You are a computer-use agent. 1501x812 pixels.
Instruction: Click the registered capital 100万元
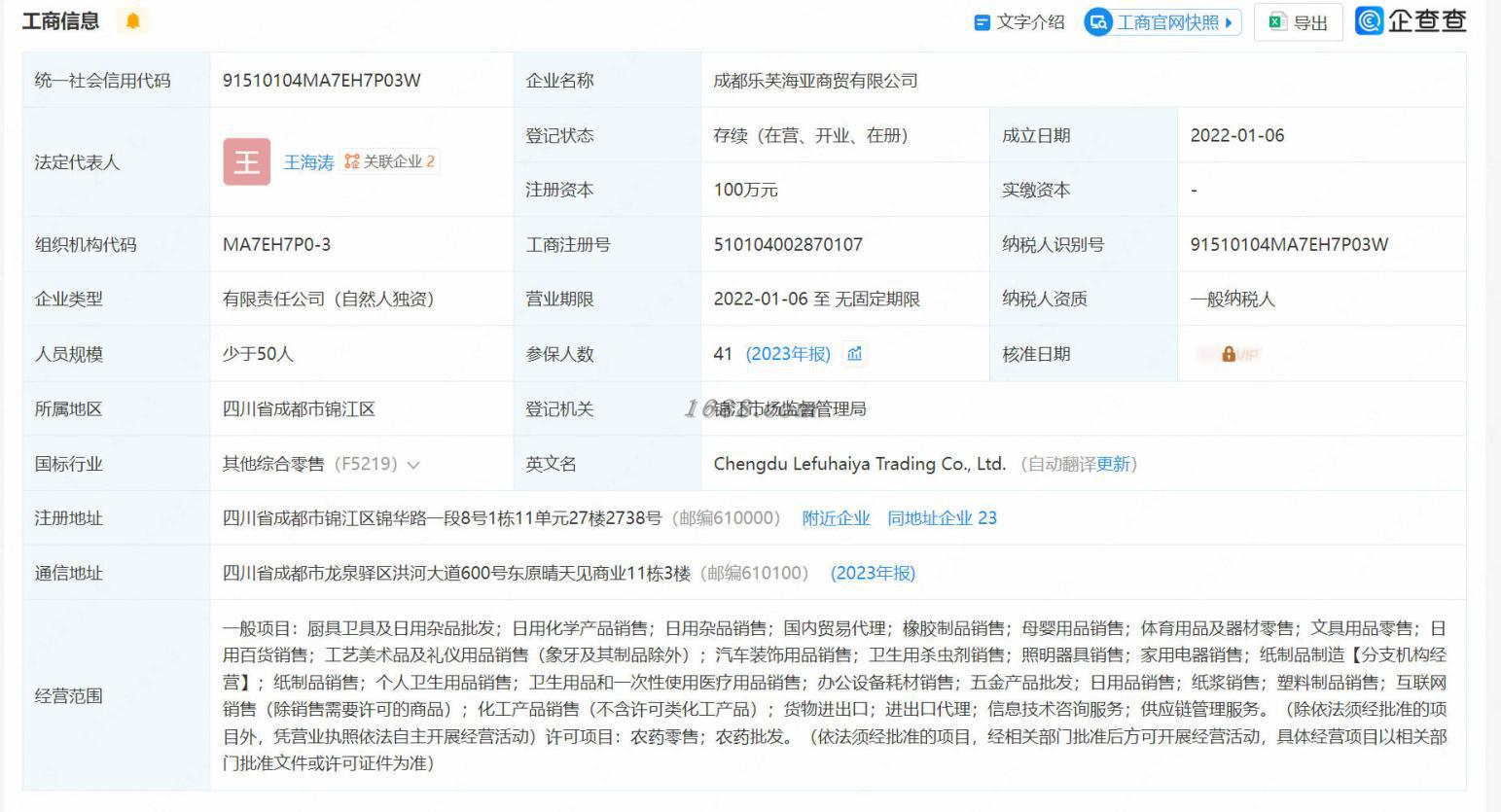point(745,190)
